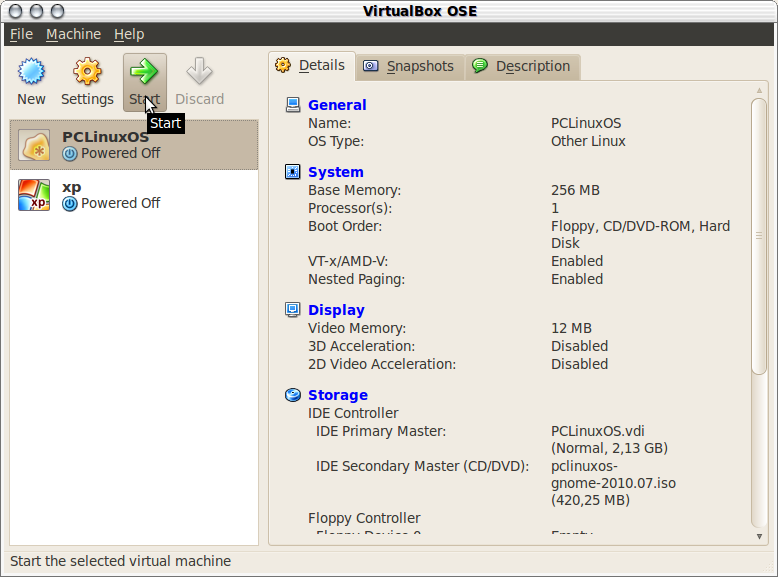The height and width of the screenshot is (577, 778).
Task: Switch to the Snapshots tab
Action: pyautogui.click(x=410, y=66)
